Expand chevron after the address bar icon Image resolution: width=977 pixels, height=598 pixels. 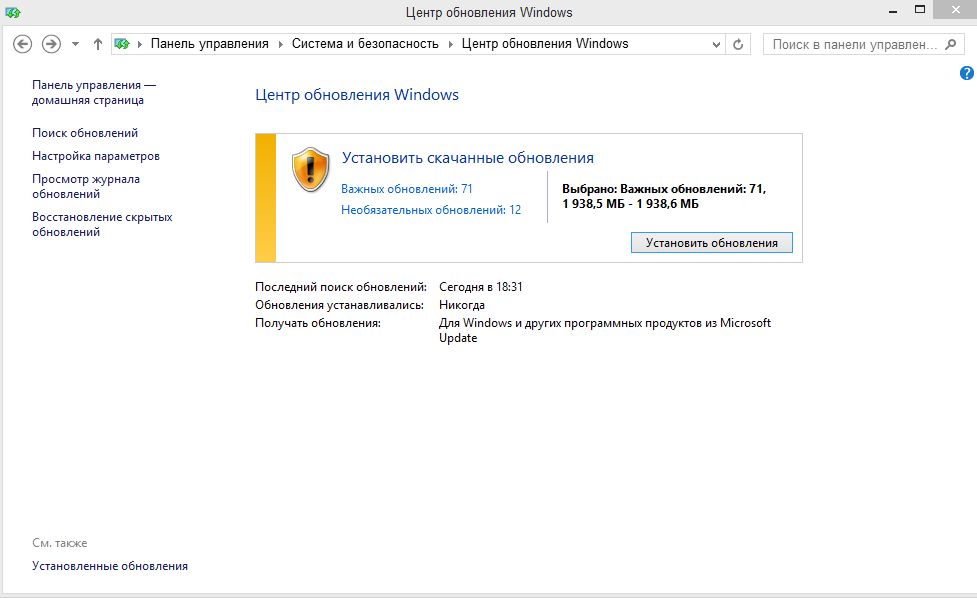coord(140,44)
